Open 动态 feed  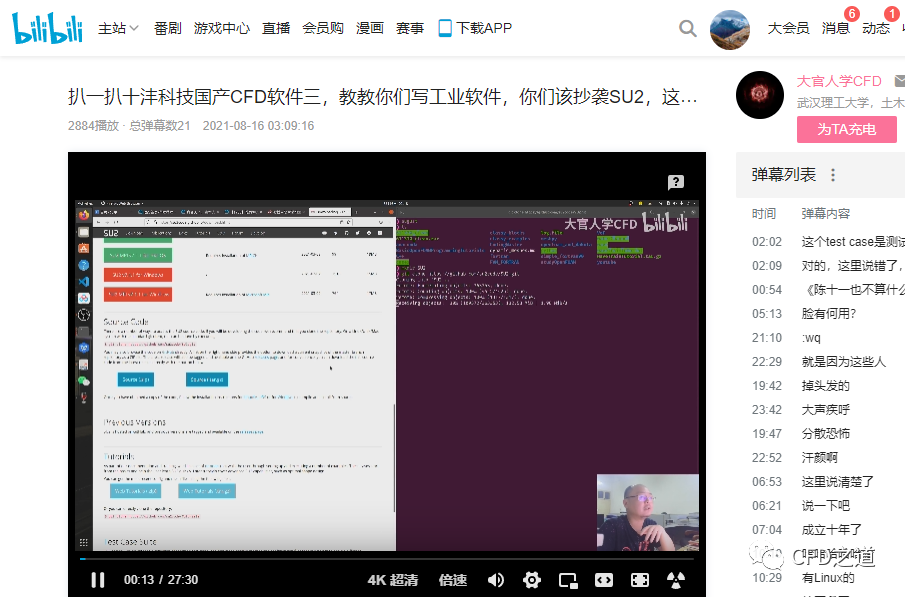pos(876,28)
